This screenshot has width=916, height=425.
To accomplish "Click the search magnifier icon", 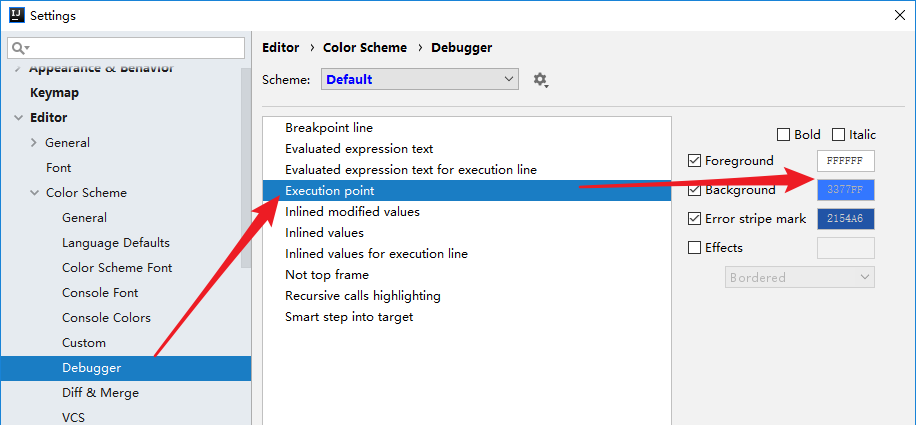I will 19,48.
